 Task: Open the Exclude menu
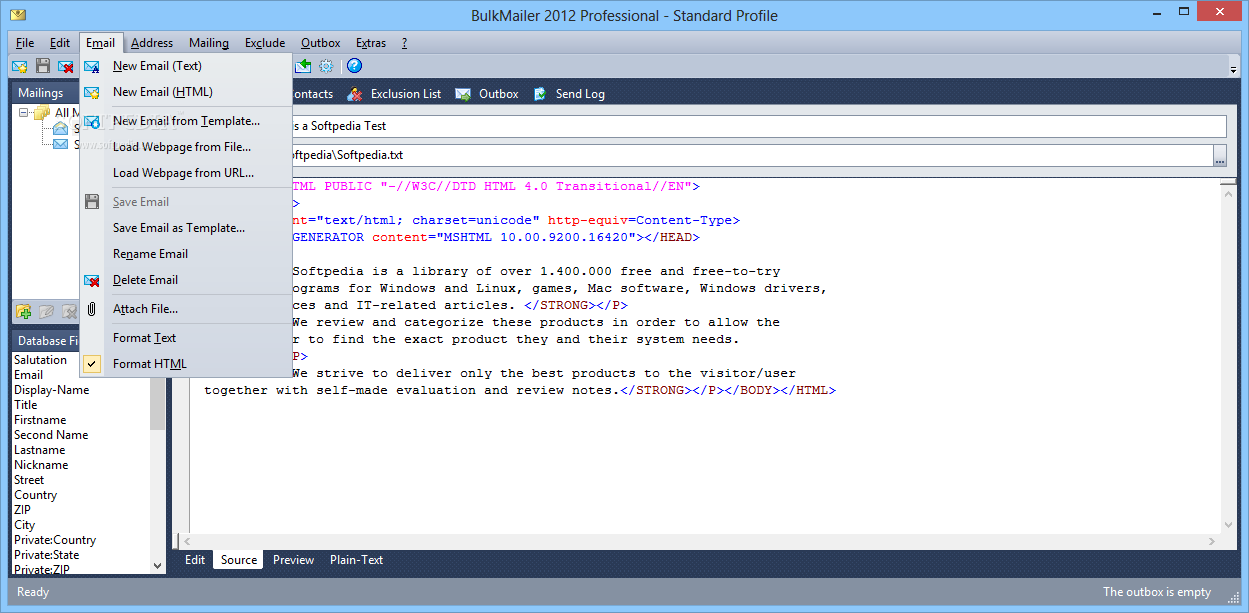click(x=265, y=43)
